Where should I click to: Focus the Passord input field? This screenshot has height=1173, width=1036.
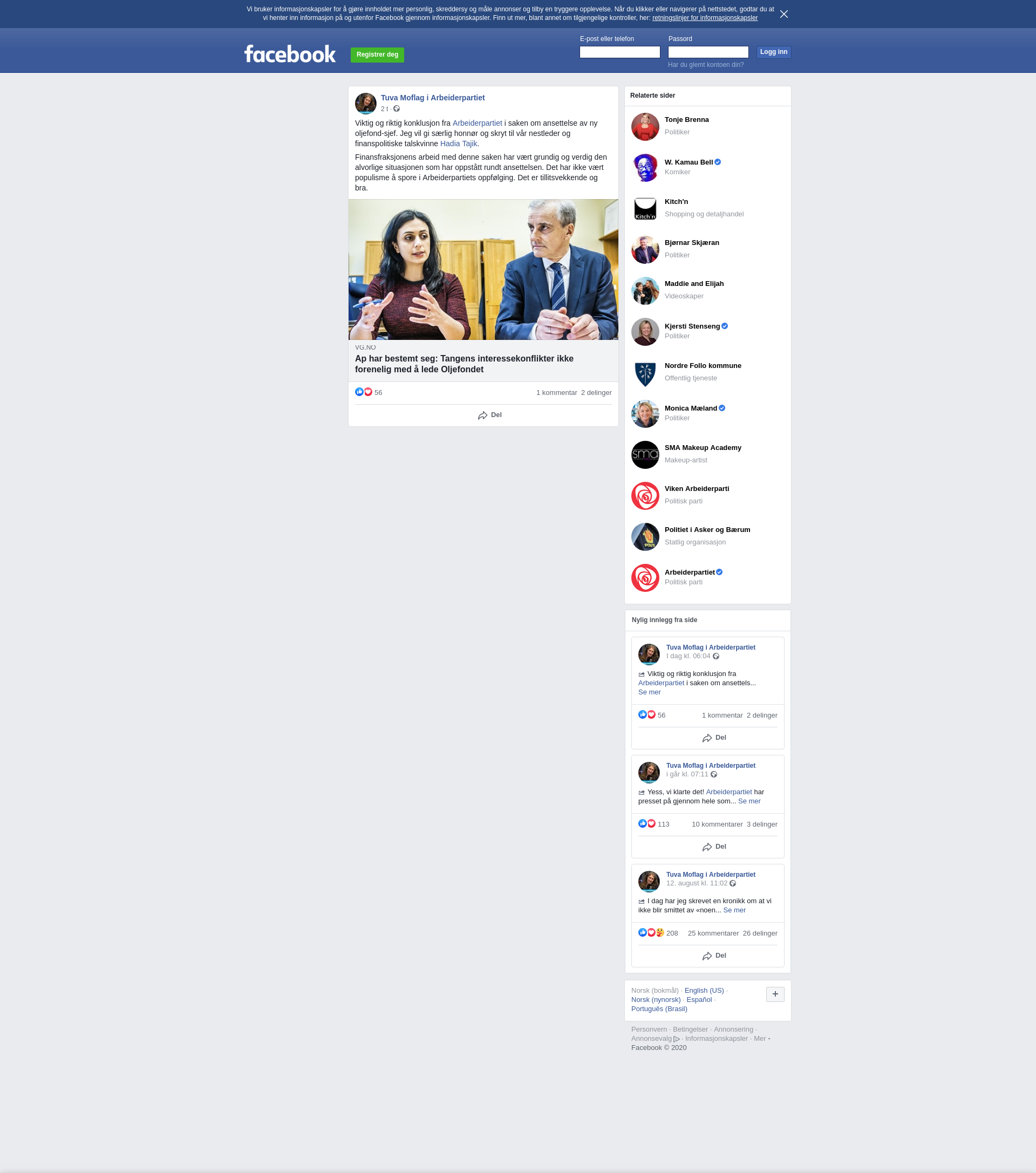(x=708, y=52)
